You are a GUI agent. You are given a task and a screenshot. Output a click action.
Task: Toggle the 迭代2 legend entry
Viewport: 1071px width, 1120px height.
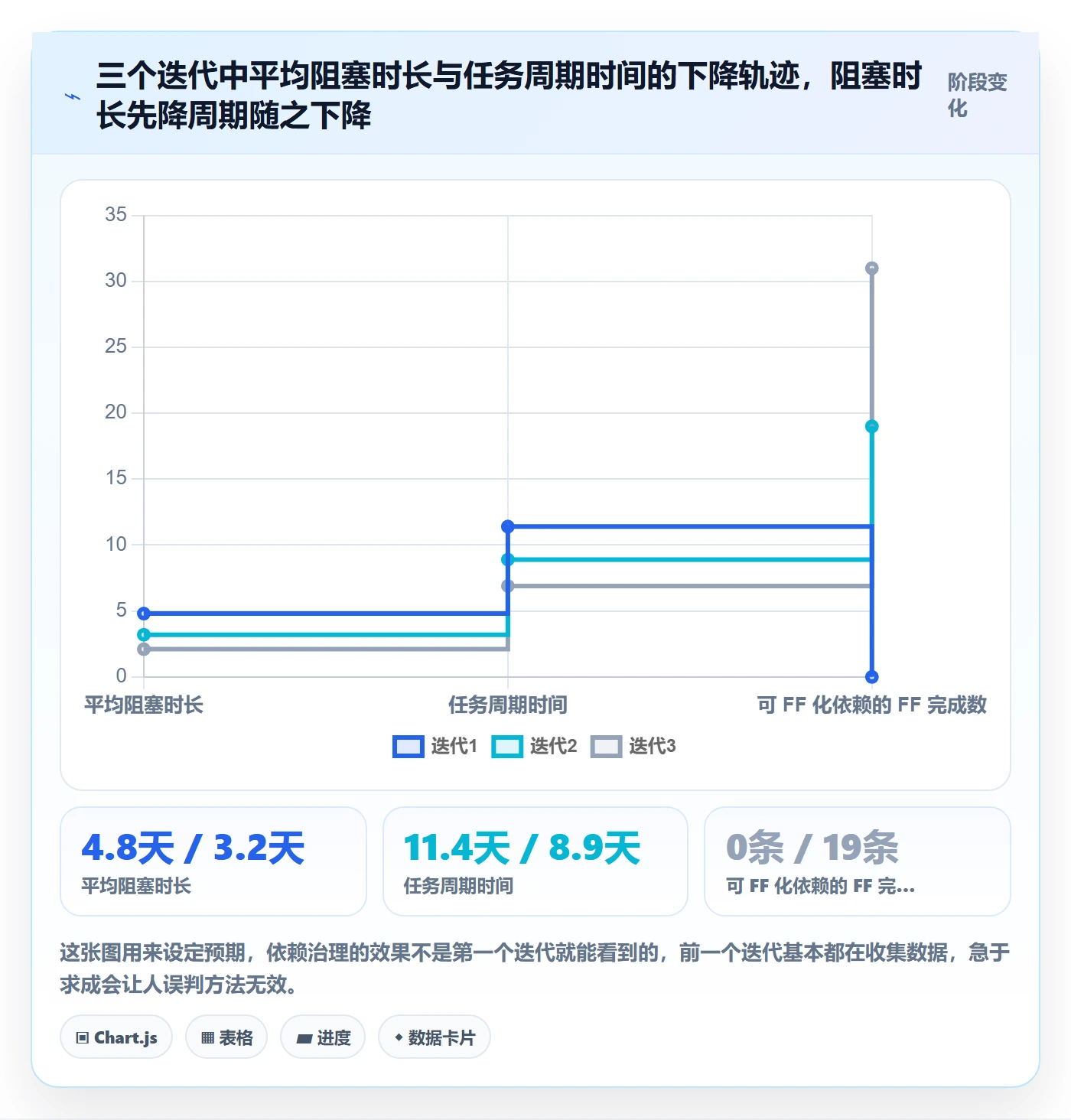tap(534, 746)
